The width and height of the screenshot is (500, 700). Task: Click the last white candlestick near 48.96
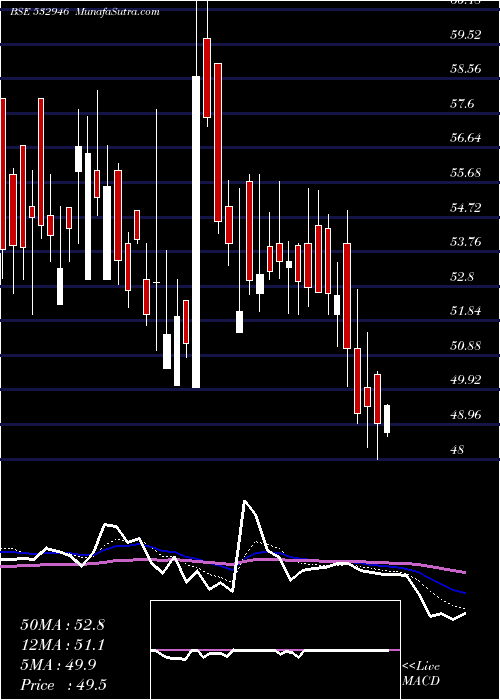point(387,419)
